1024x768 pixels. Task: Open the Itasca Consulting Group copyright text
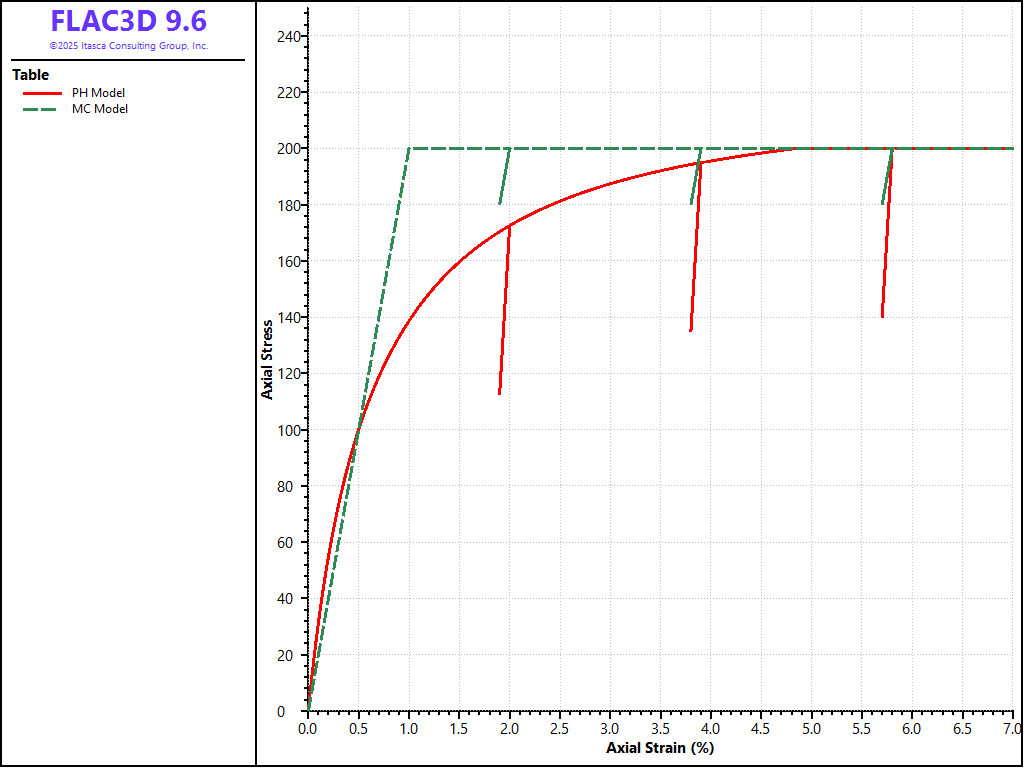pyautogui.click(x=128, y=46)
